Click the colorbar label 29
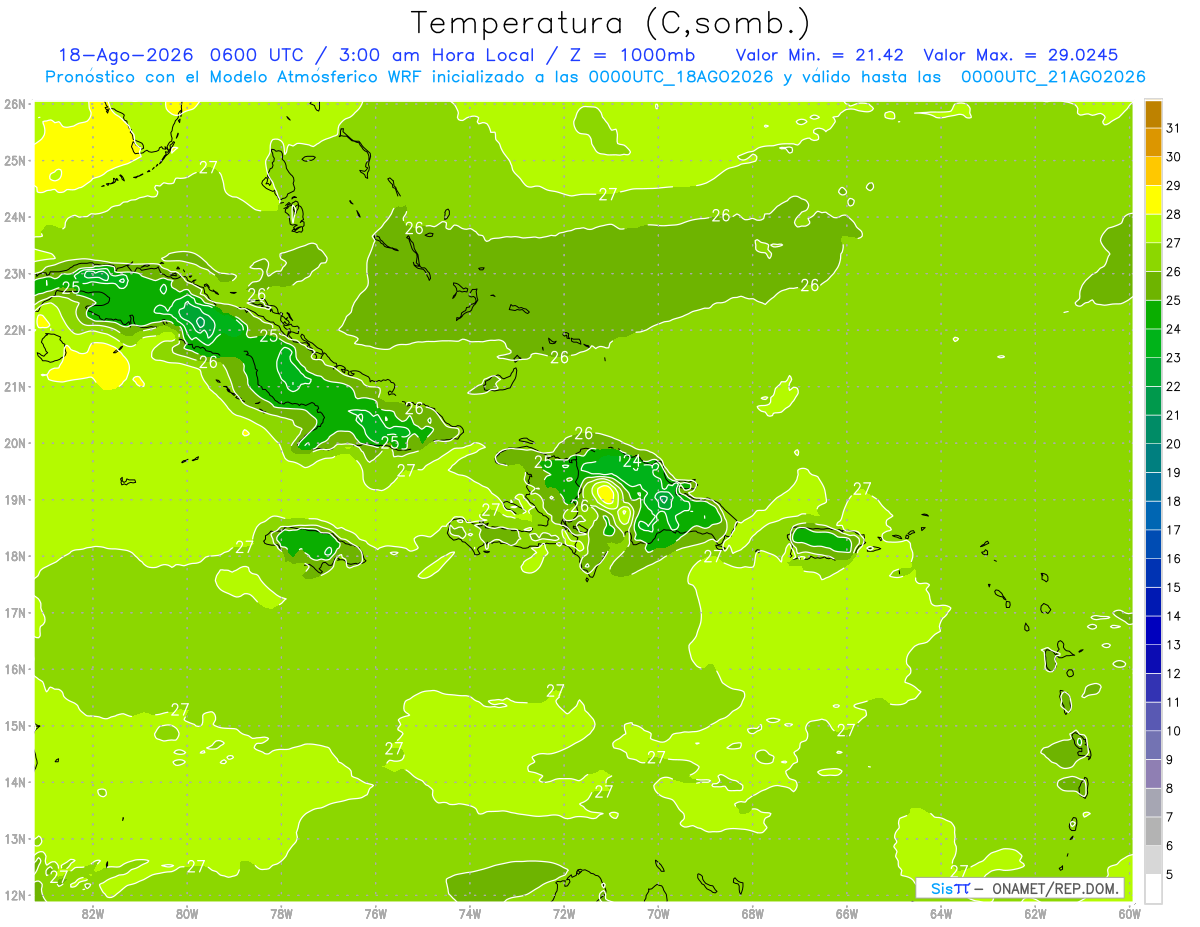The width and height of the screenshot is (1200, 927). (1173, 186)
